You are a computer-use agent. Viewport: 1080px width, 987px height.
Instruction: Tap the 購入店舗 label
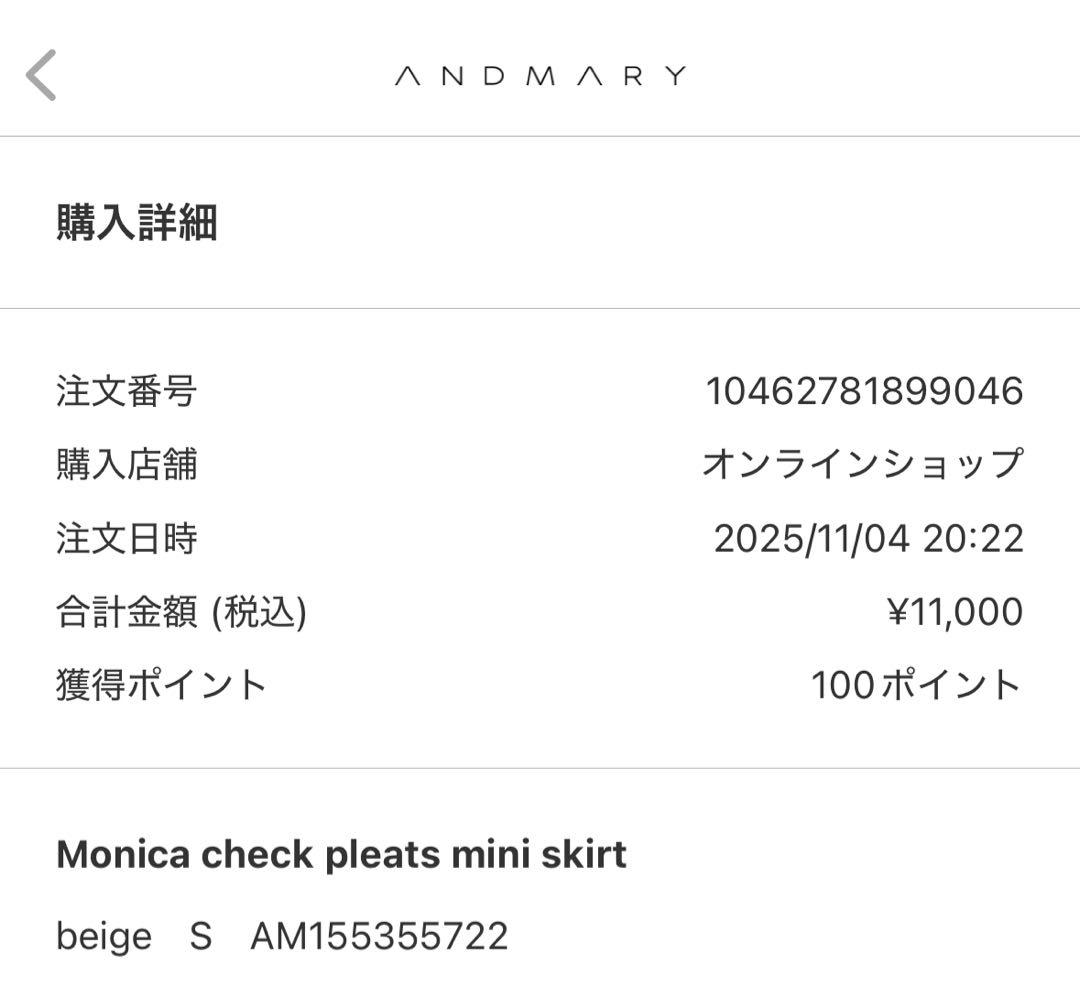(x=126, y=465)
